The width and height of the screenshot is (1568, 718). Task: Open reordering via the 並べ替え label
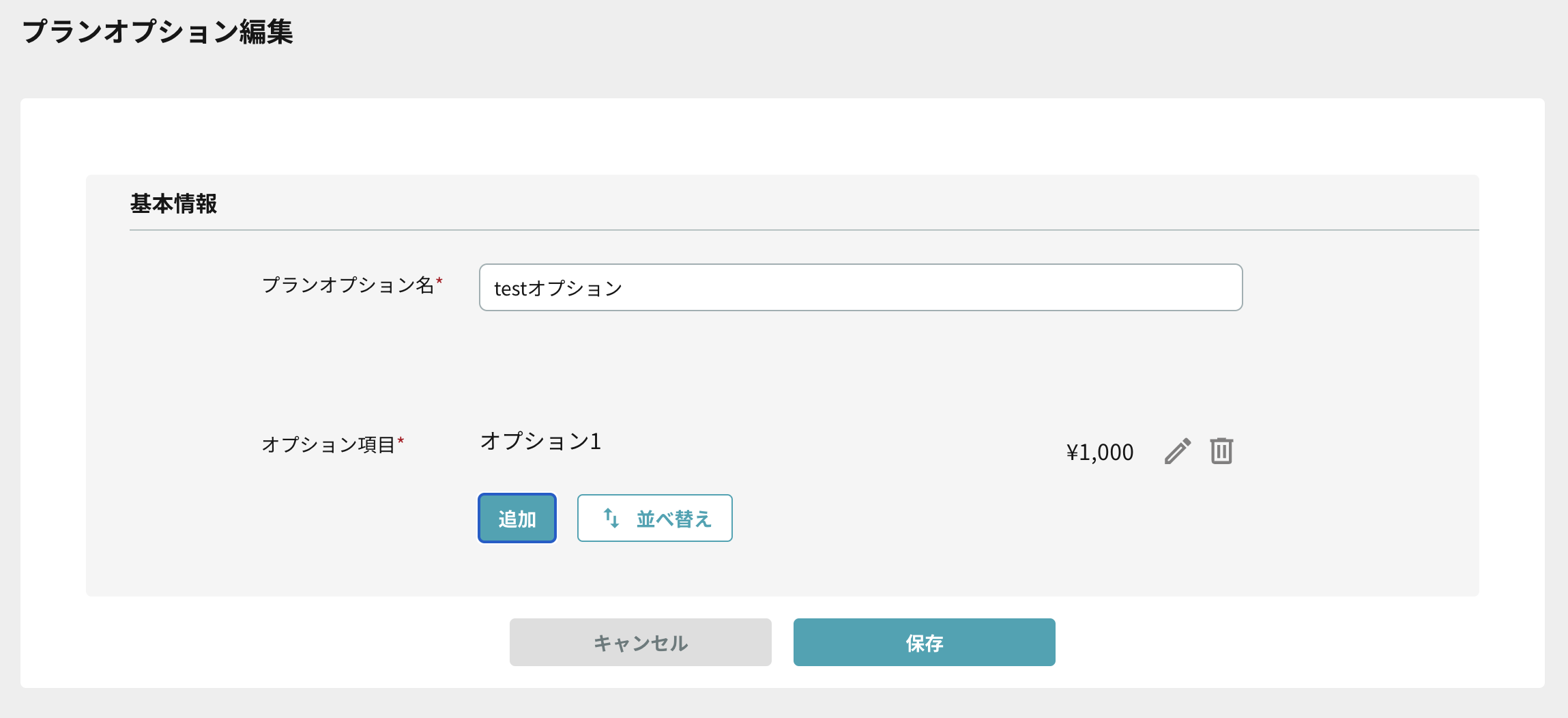(674, 519)
